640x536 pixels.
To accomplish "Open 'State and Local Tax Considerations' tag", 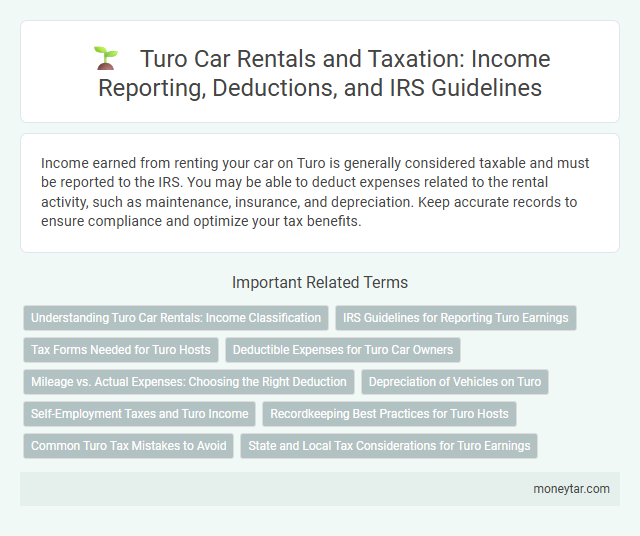I will point(389,446).
